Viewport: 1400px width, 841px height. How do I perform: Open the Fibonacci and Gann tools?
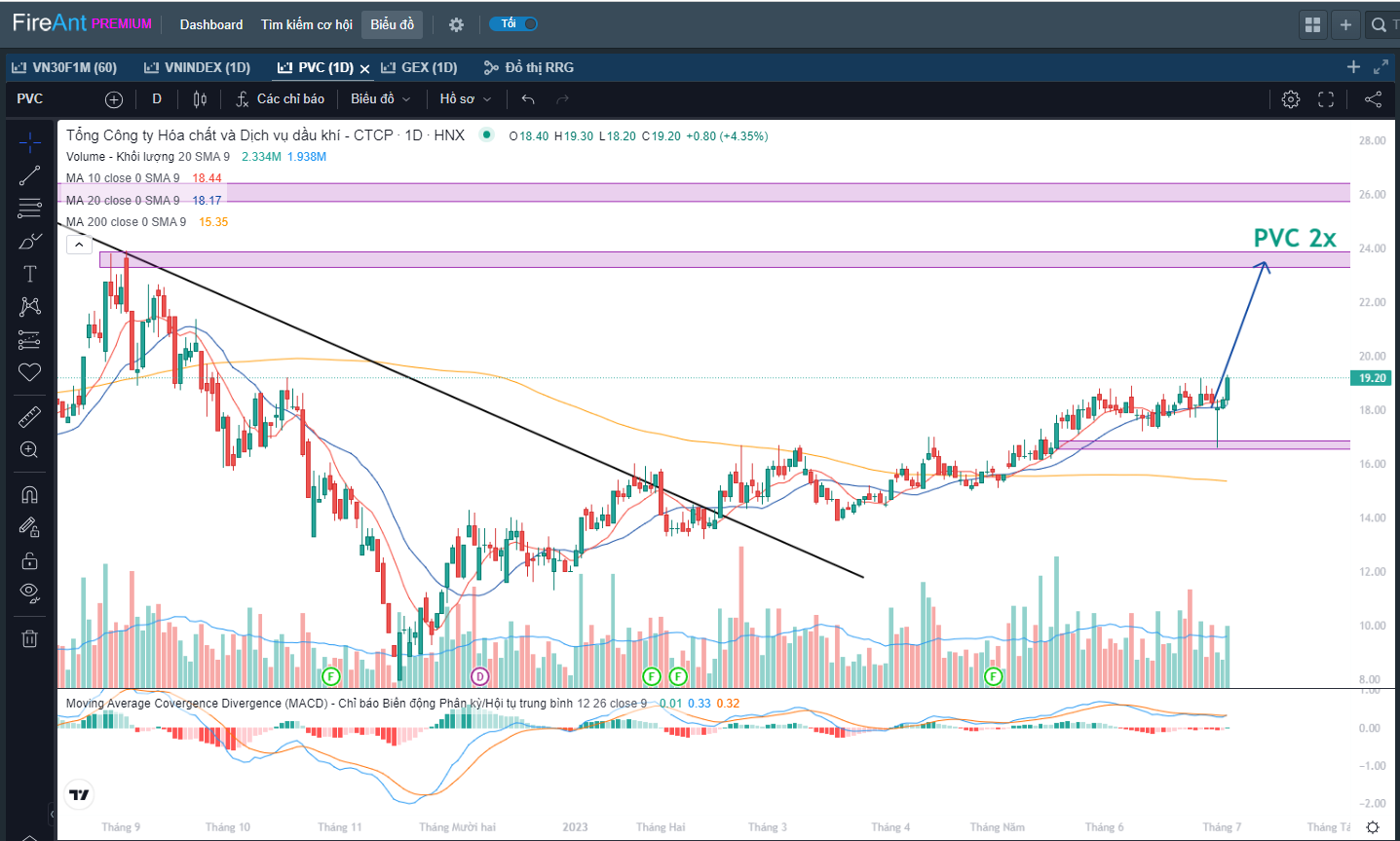30,209
